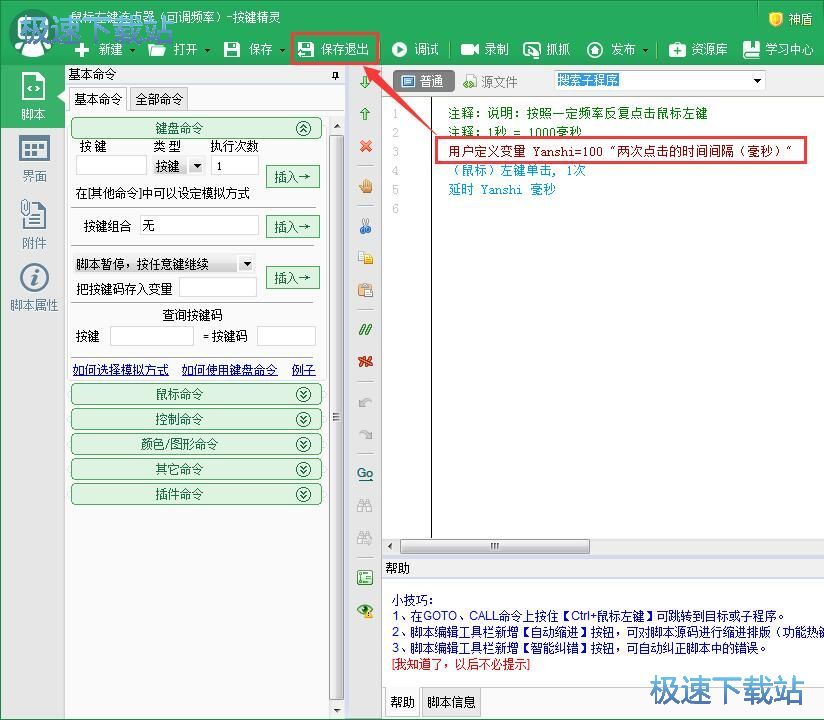Click the Go jump icon in editor toolbar
This screenshot has width=824, height=720.
click(365, 473)
